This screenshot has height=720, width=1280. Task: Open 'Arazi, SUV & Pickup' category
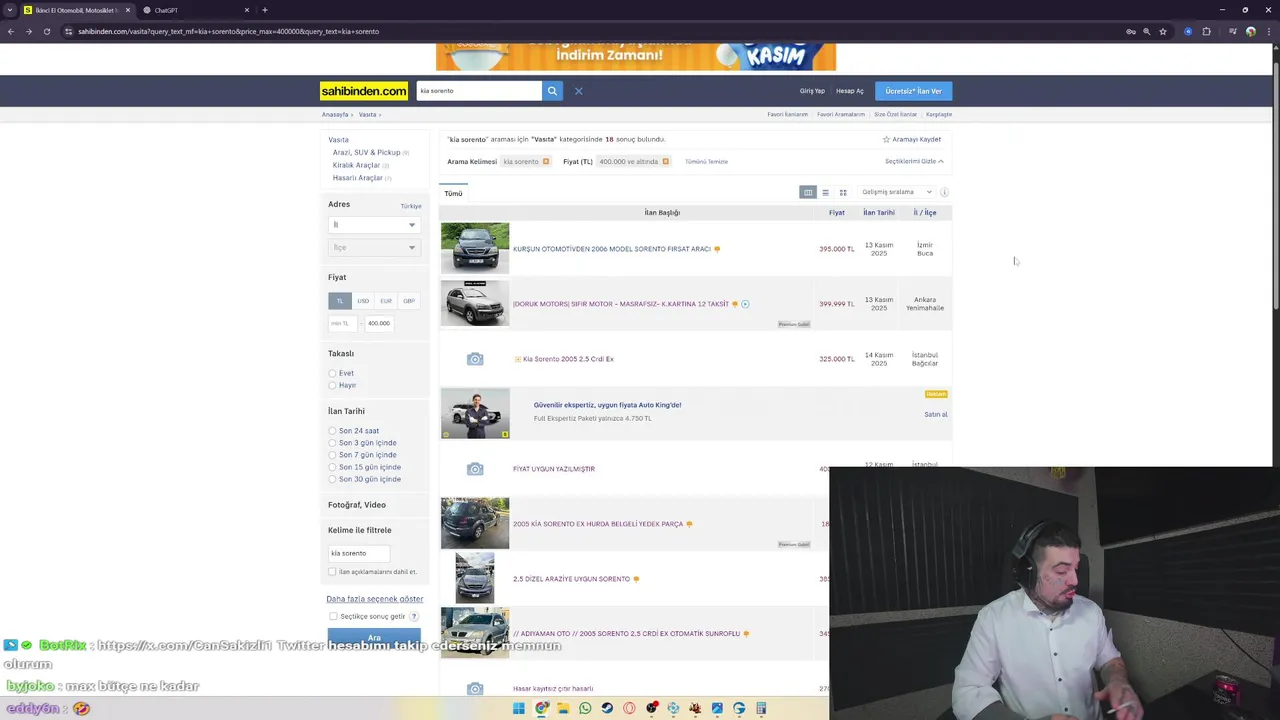366,153
